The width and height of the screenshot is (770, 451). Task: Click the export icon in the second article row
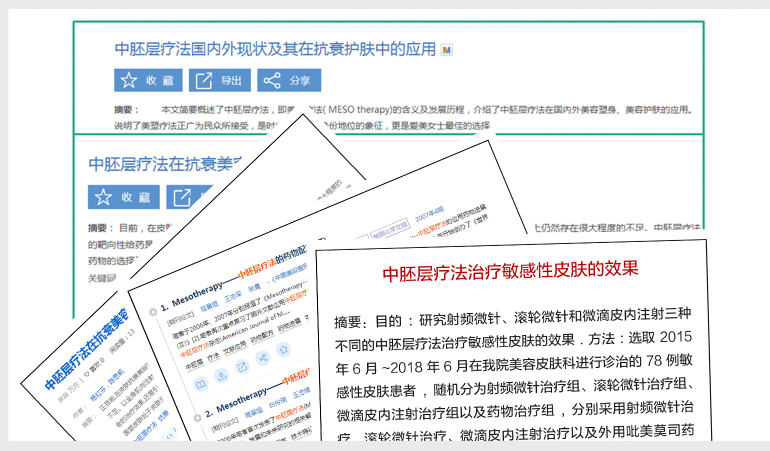click(x=183, y=197)
